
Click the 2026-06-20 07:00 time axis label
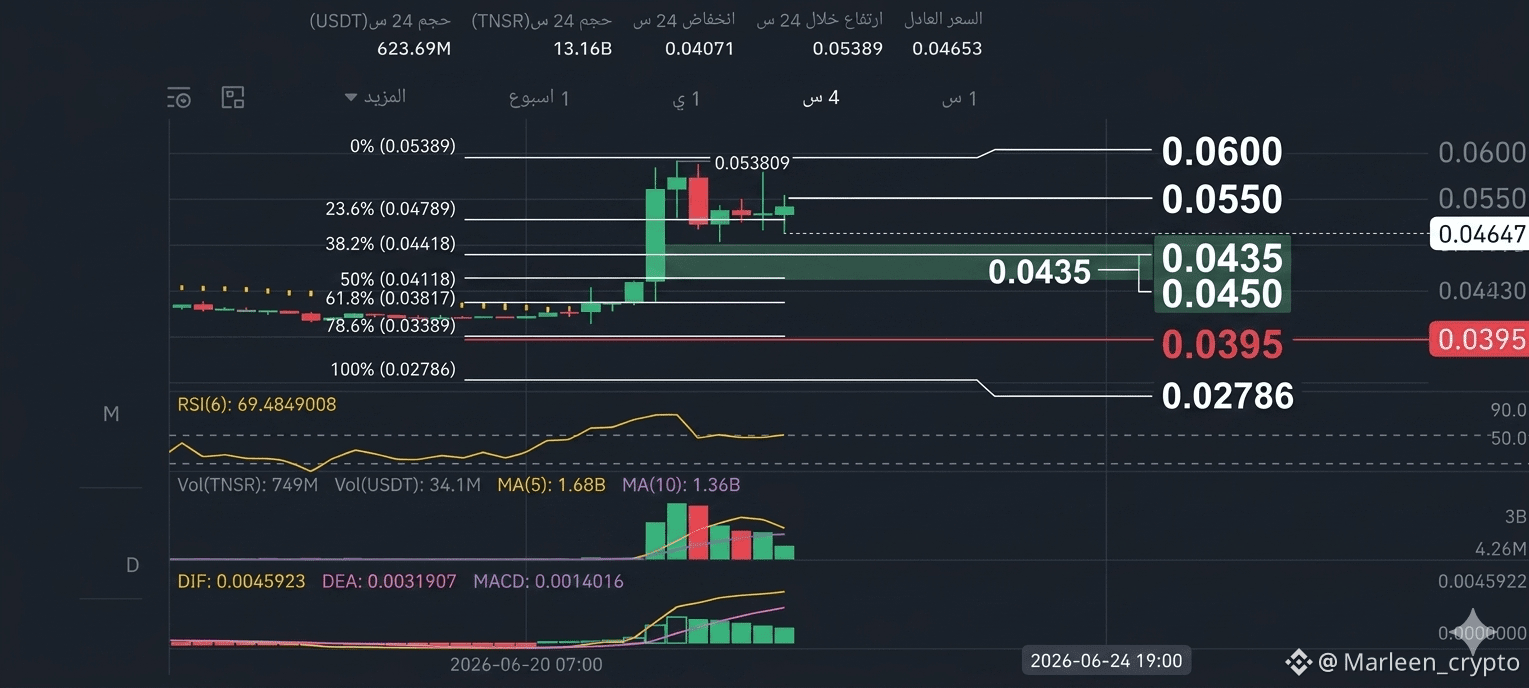pyautogui.click(x=526, y=664)
